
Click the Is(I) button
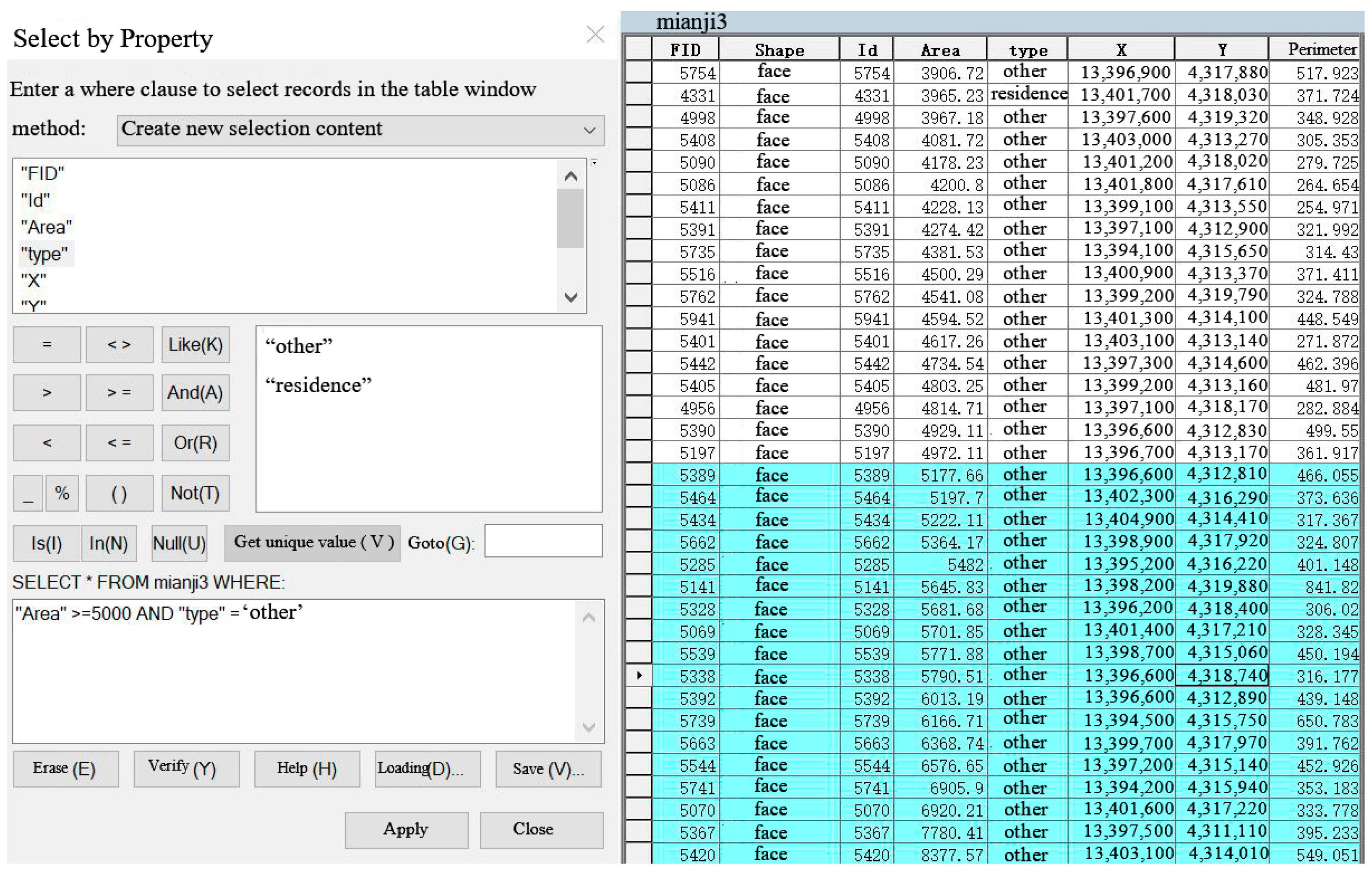click(x=47, y=543)
